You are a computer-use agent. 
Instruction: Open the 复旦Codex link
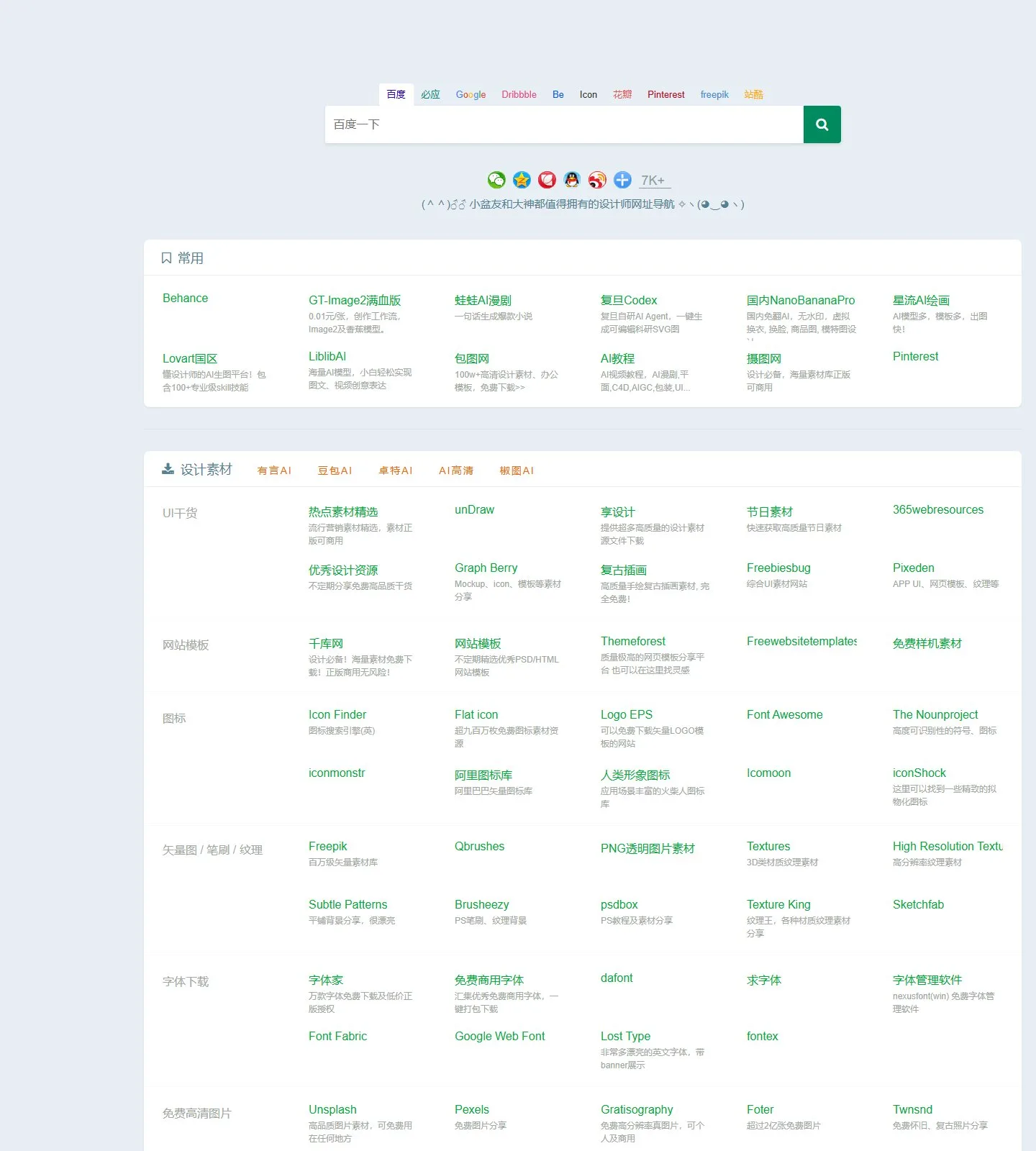pyautogui.click(x=629, y=300)
